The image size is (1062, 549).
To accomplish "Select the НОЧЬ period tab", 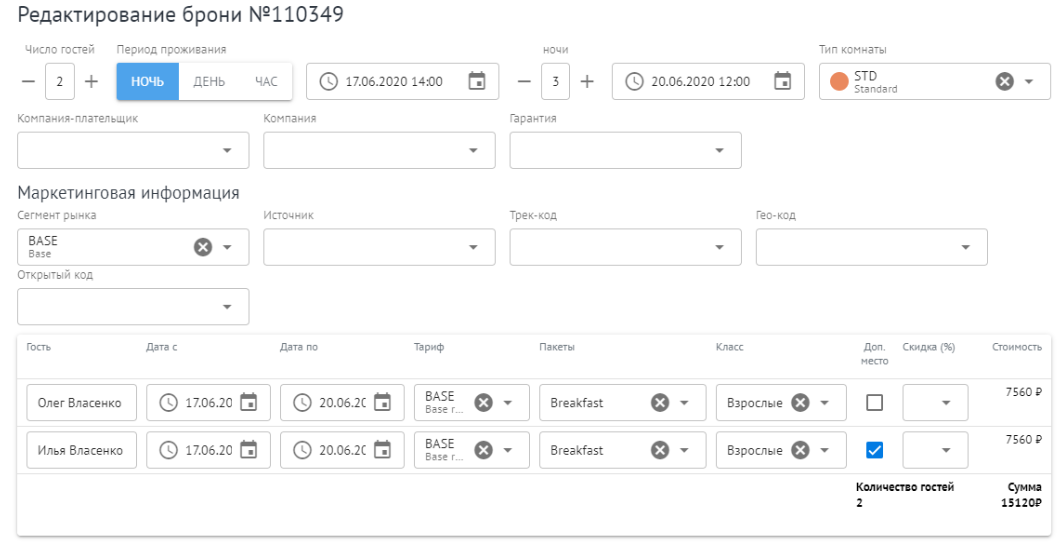I will tap(147, 82).
